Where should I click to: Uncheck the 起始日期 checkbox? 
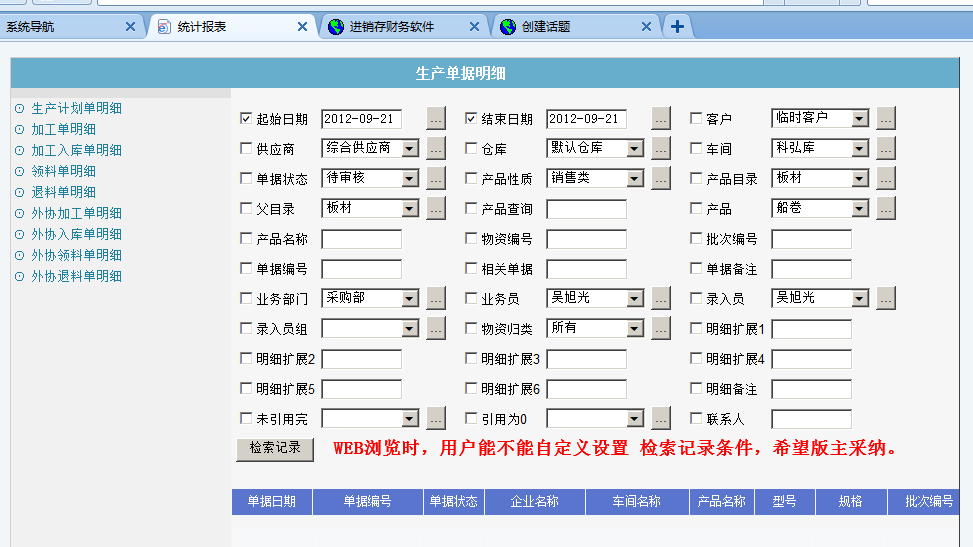click(246, 119)
